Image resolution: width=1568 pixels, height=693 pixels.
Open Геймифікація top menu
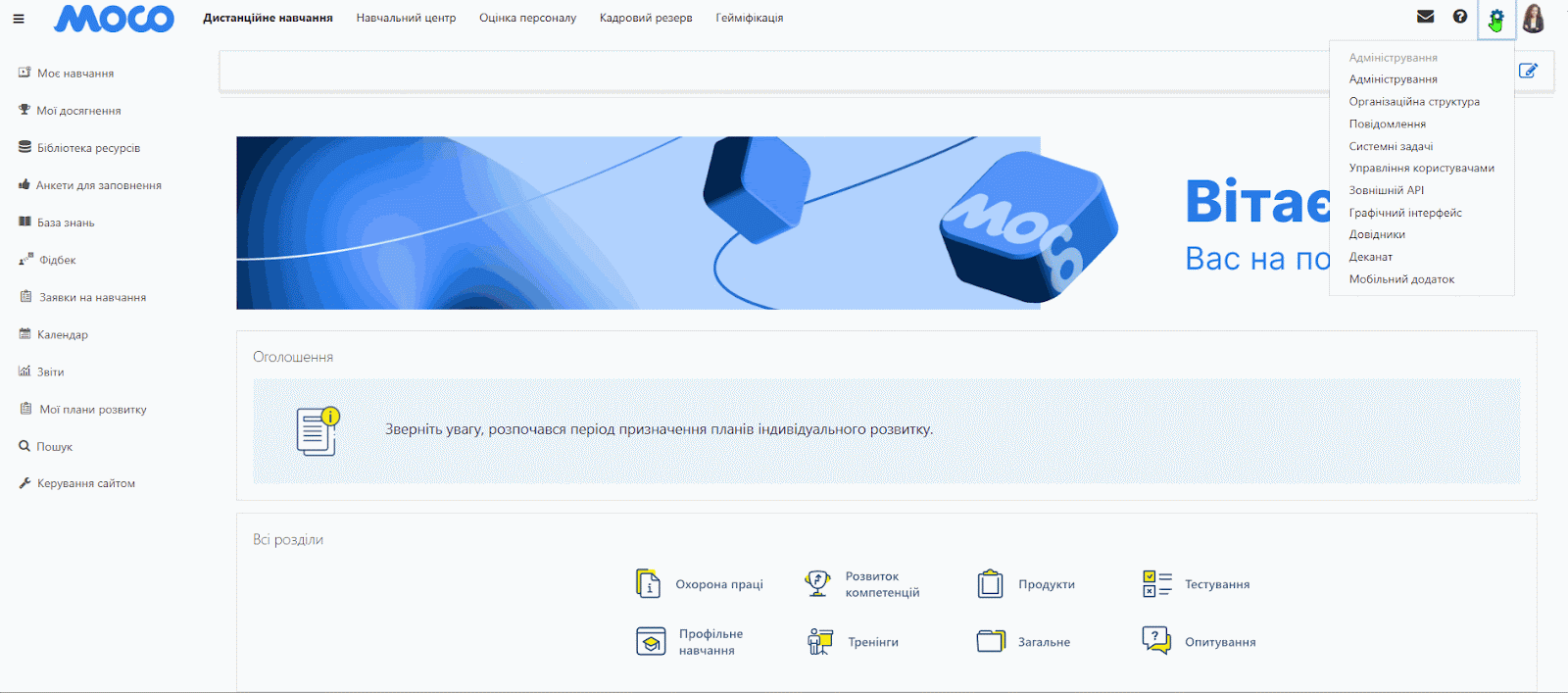(x=750, y=18)
